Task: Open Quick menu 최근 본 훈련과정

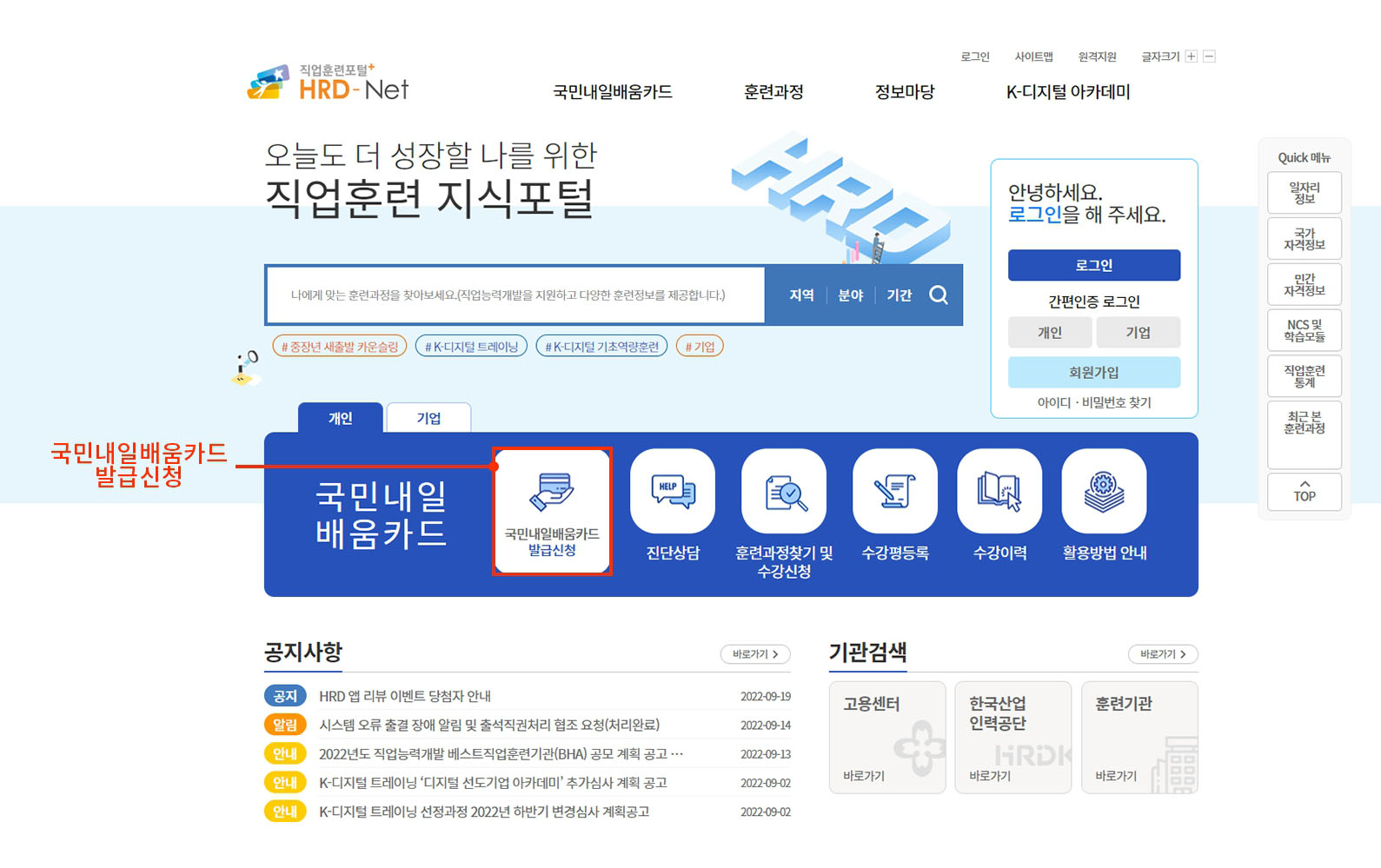Action: tap(1305, 434)
